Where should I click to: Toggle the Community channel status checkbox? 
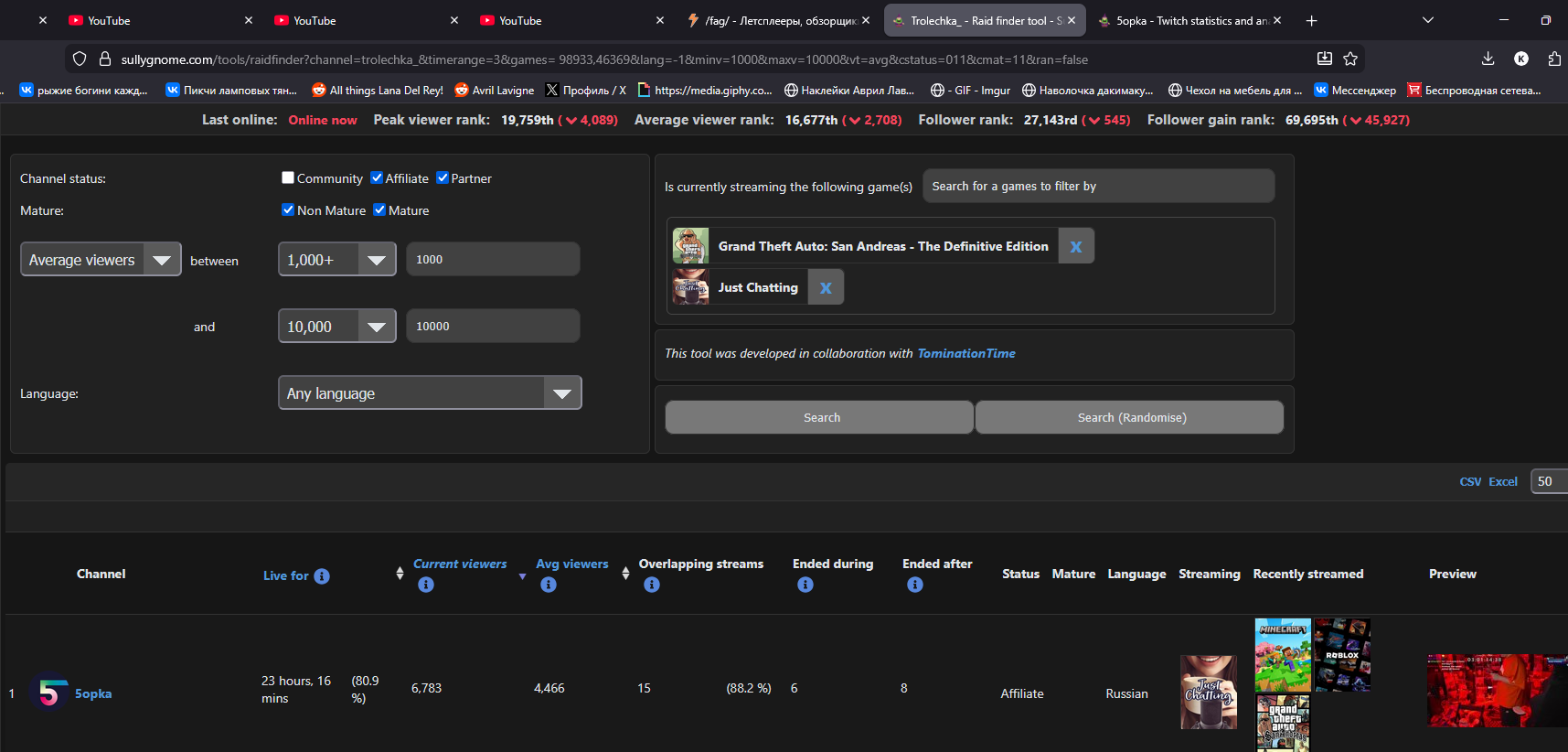pyautogui.click(x=288, y=177)
